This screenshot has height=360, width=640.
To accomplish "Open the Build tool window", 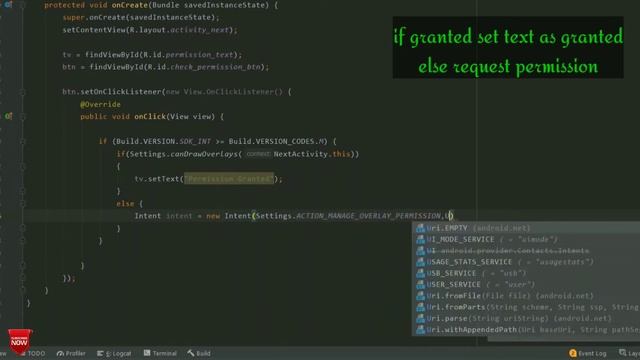I will 199,353.
